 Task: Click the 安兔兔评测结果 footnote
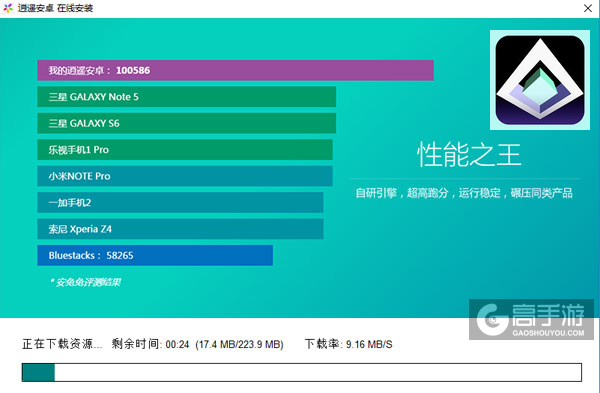pyautogui.click(x=86, y=282)
